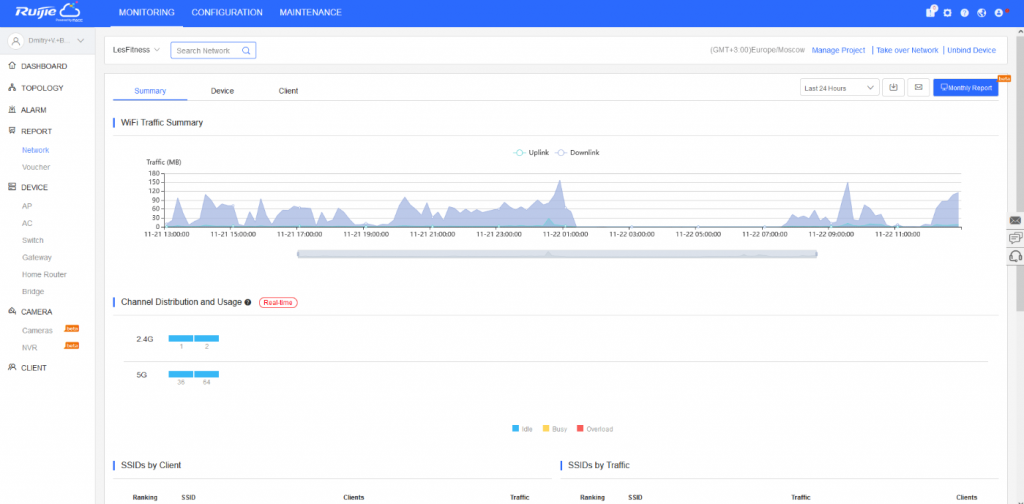Click the export download icon button
Image resolution: width=1024 pixels, height=504 pixels.
click(894, 88)
